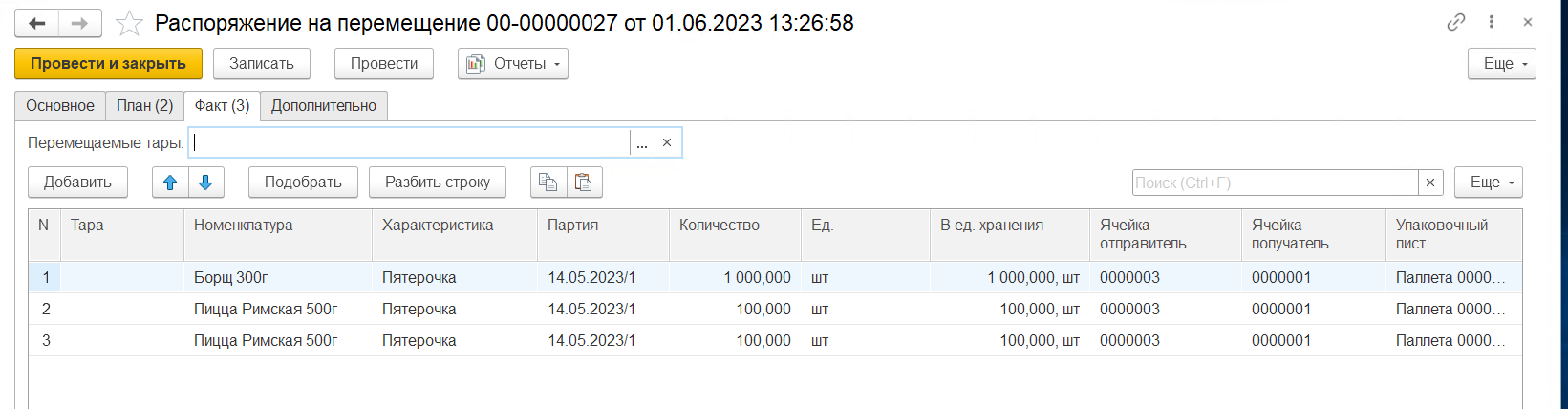The image size is (1568, 409).
Task: Clear the Перемещаемые тары field
Action: tap(667, 143)
